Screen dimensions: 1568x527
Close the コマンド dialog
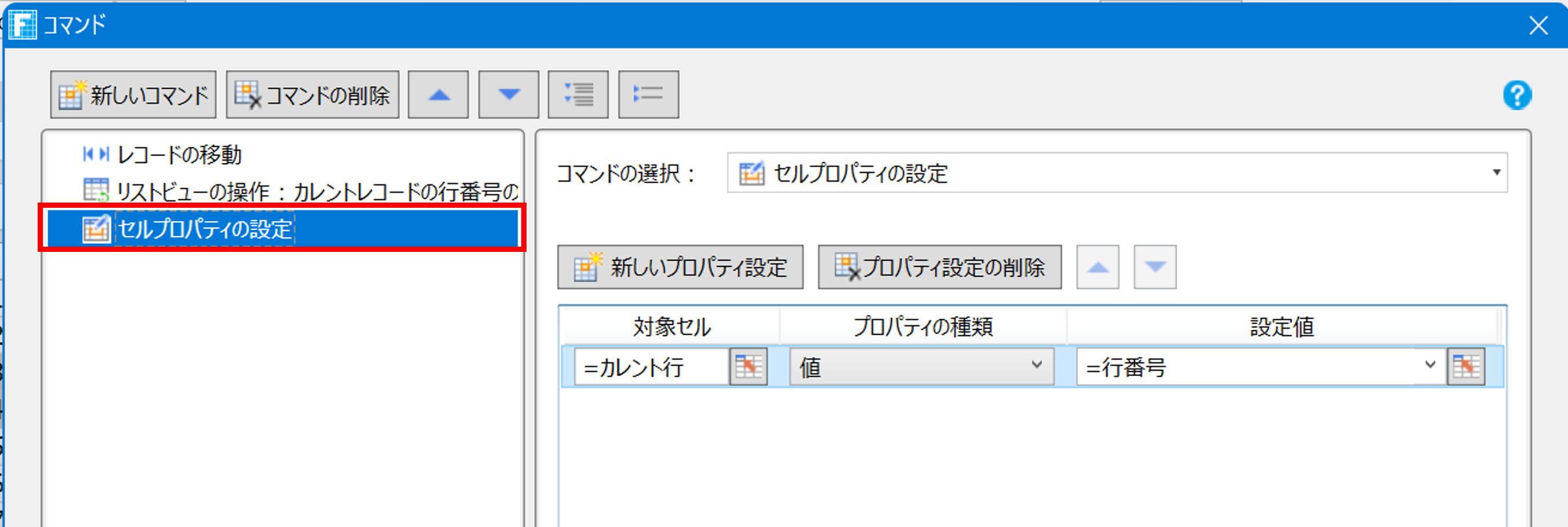pos(1538,26)
